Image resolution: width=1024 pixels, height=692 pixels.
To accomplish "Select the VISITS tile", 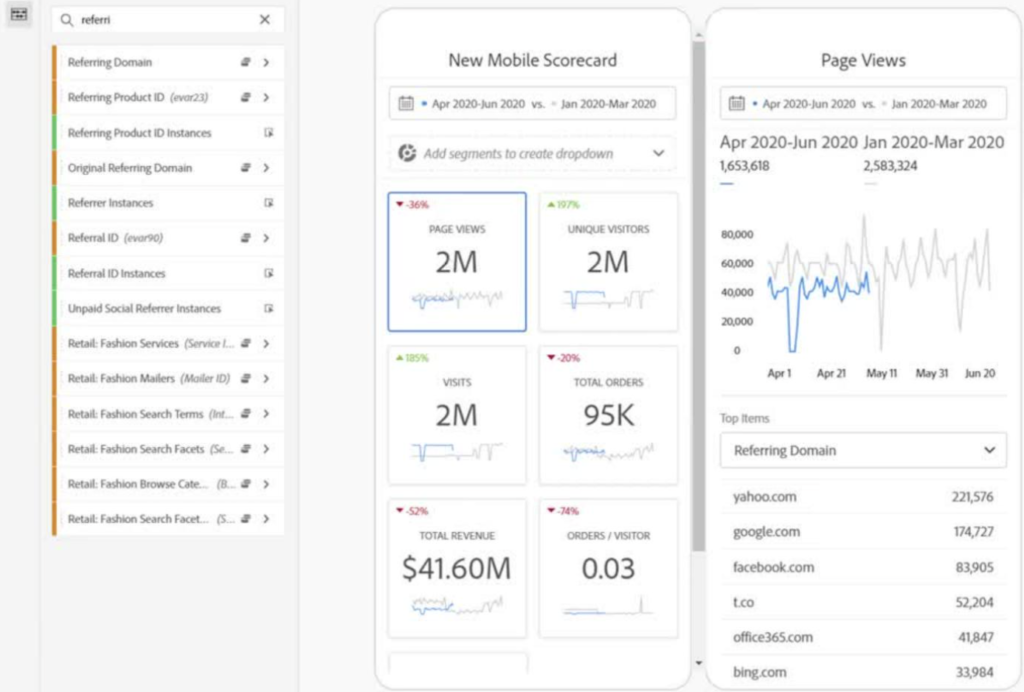I will pyautogui.click(x=457, y=415).
